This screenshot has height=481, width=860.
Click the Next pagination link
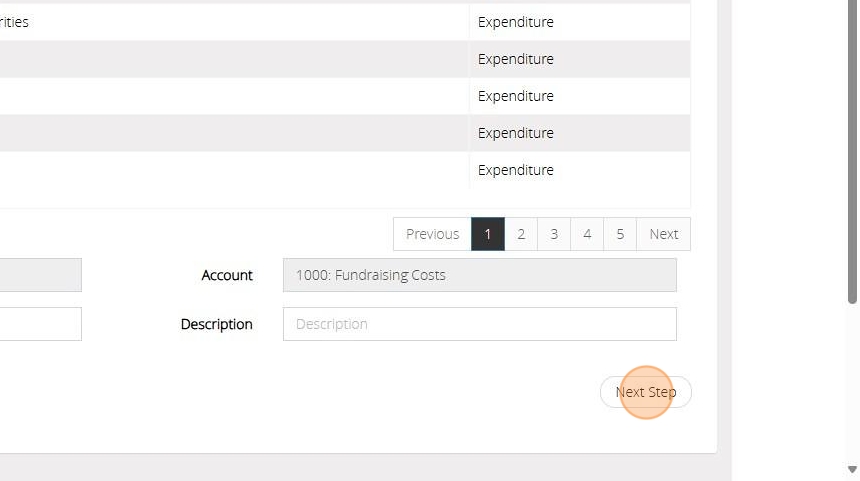[x=663, y=234]
